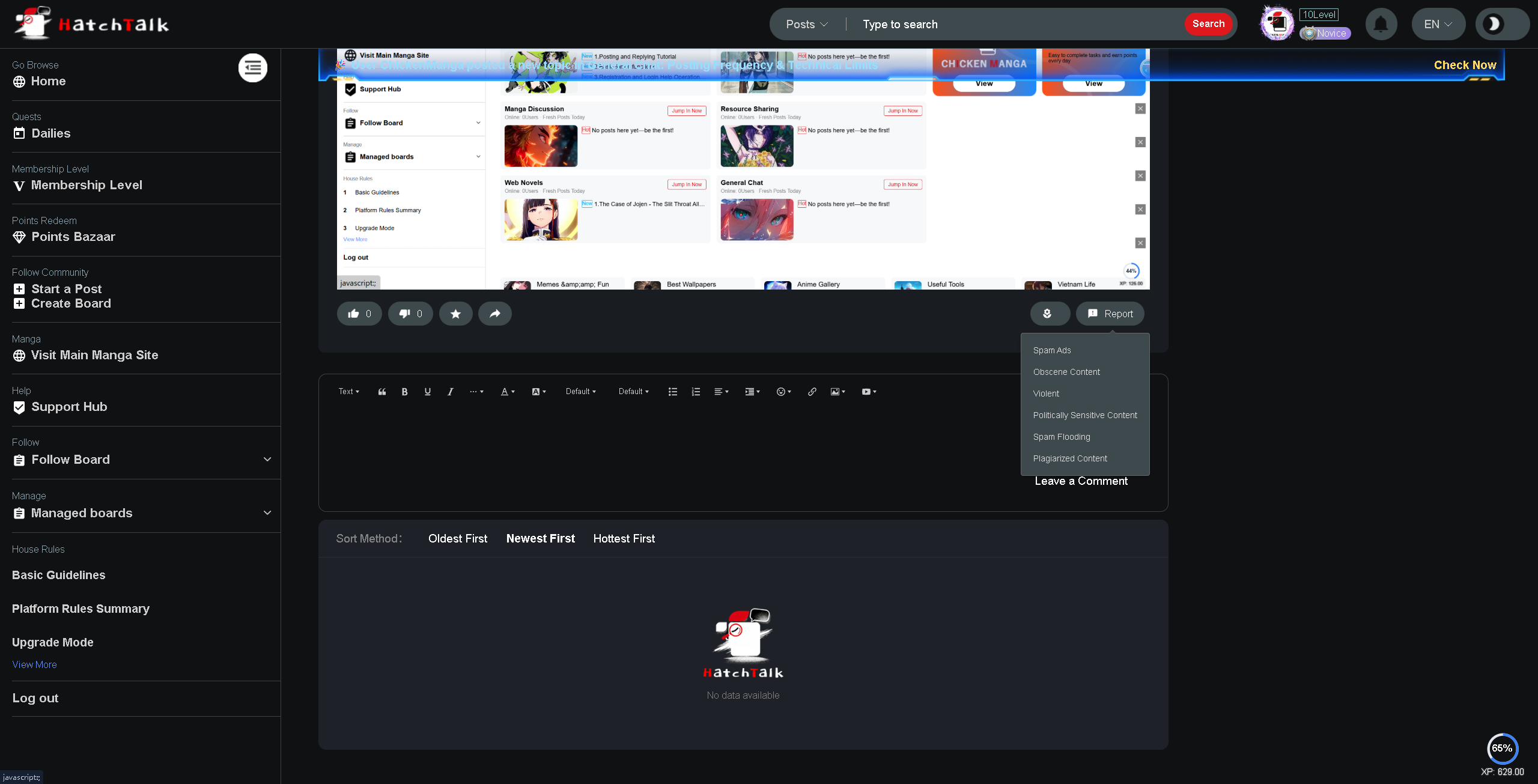Toggle dark mode moon switch
This screenshot has width=1538, height=784.
click(1502, 25)
